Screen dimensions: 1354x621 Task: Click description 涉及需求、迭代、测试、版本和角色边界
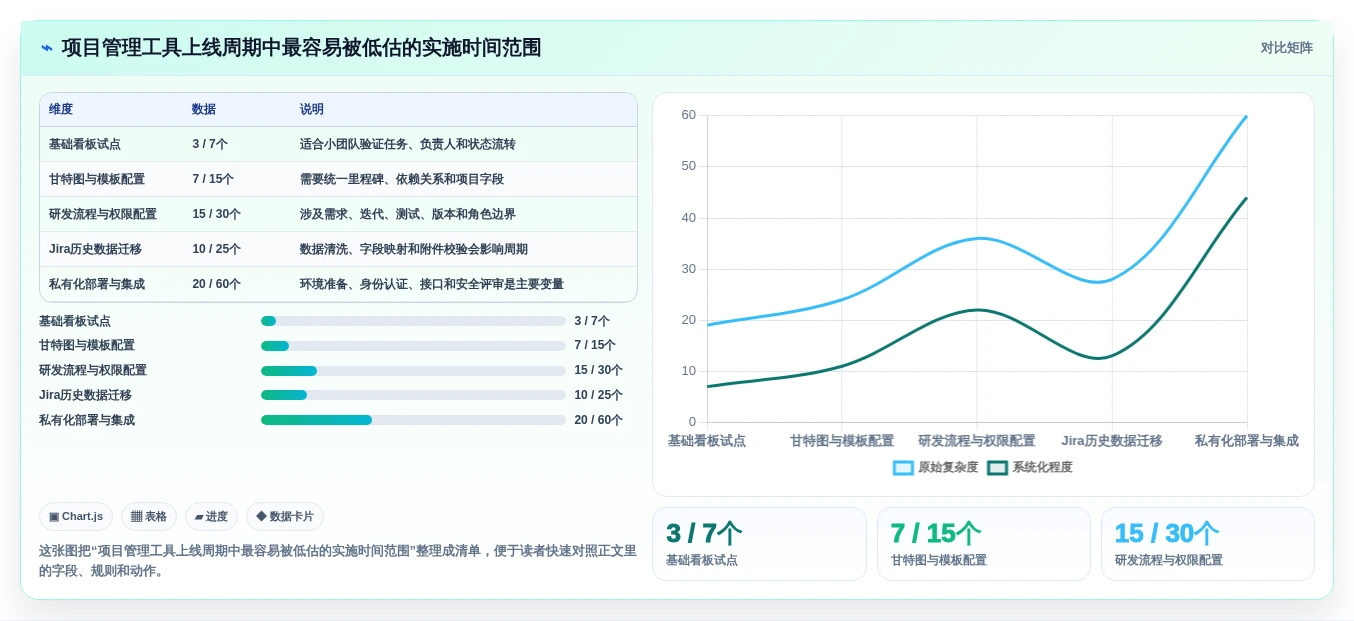408,214
